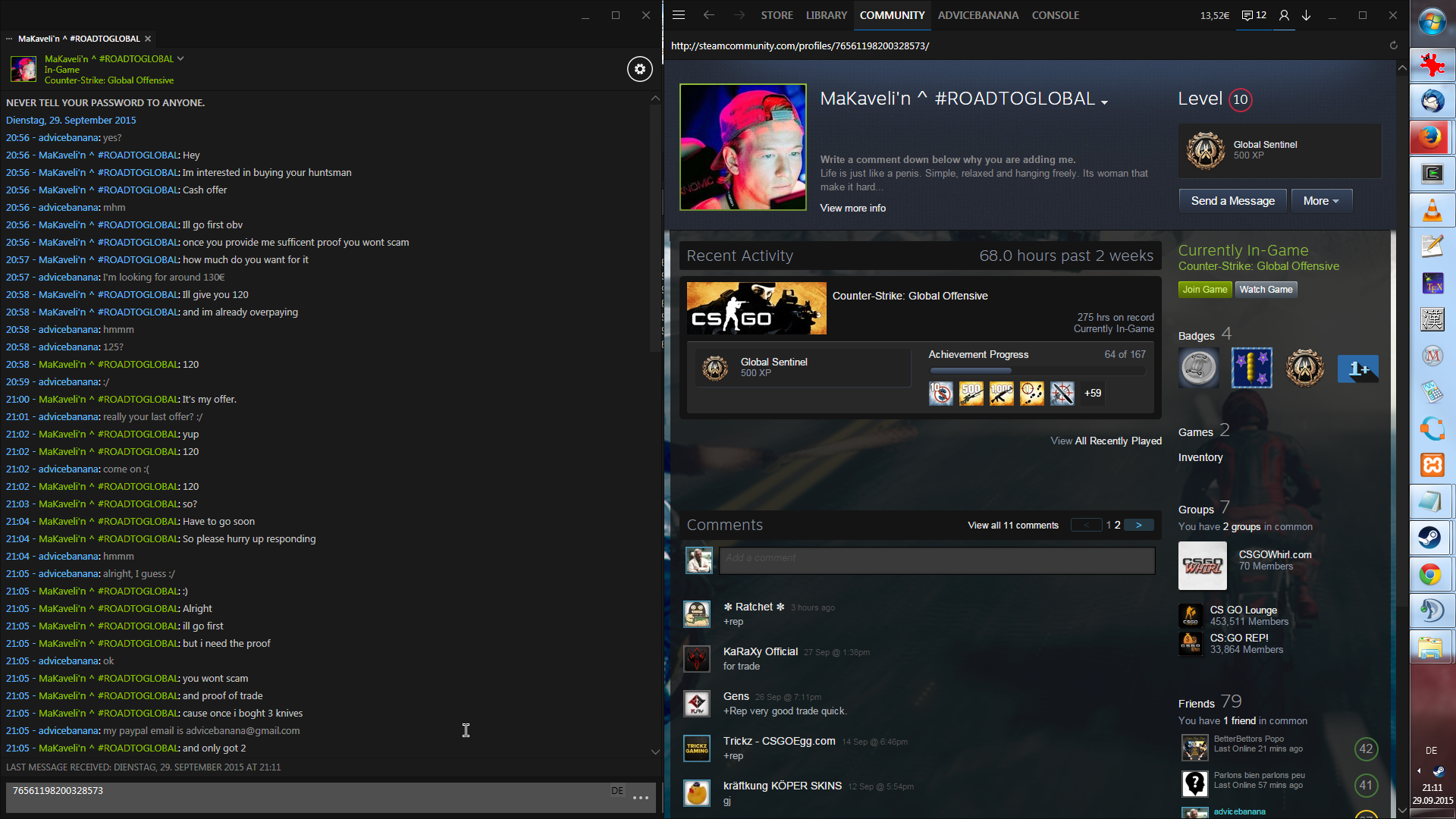The width and height of the screenshot is (1456, 819).
Task: Expand the chat username status dropdown
Action: [x=180, y=58]
